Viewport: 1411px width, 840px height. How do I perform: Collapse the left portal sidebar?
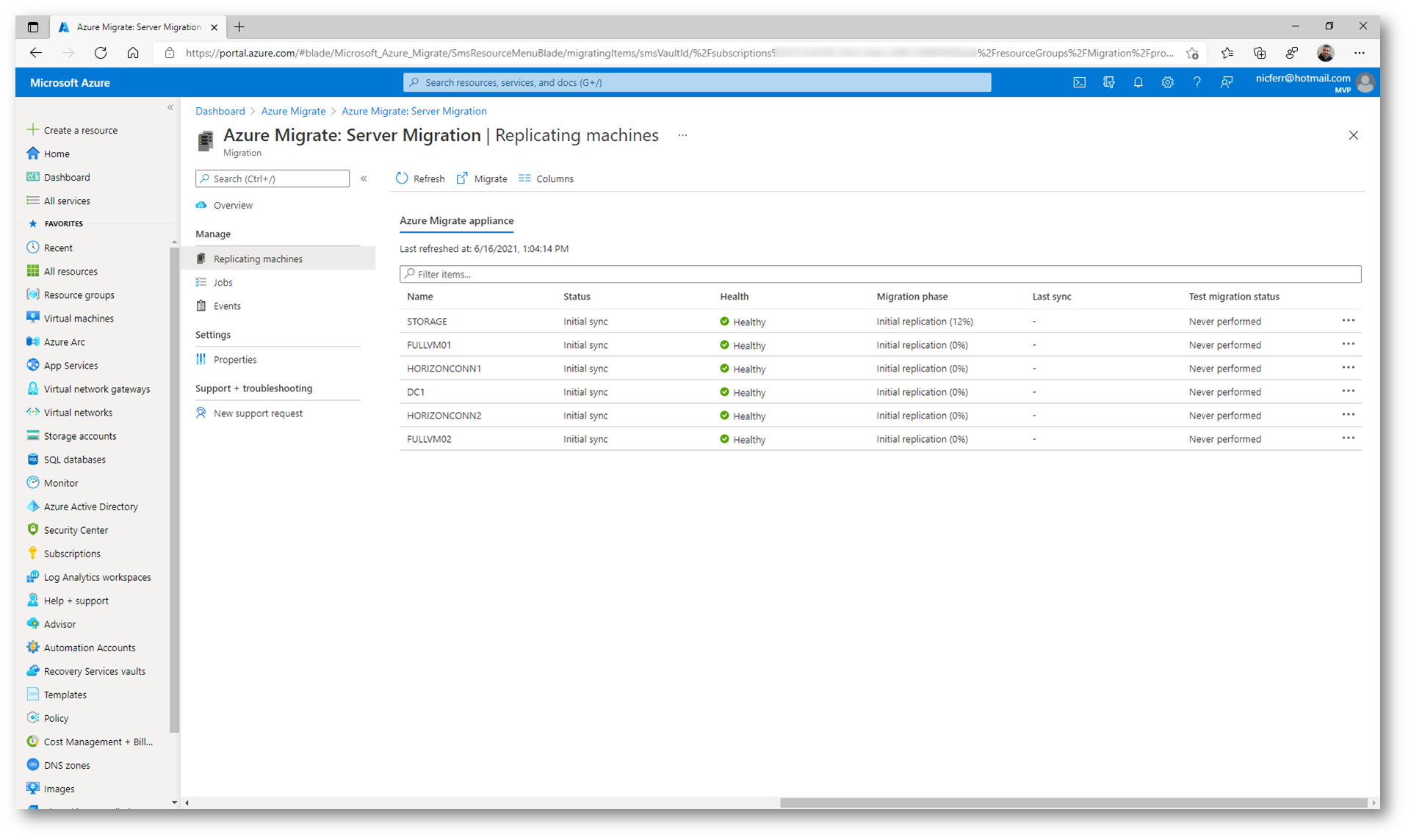[x=170, y=107]
